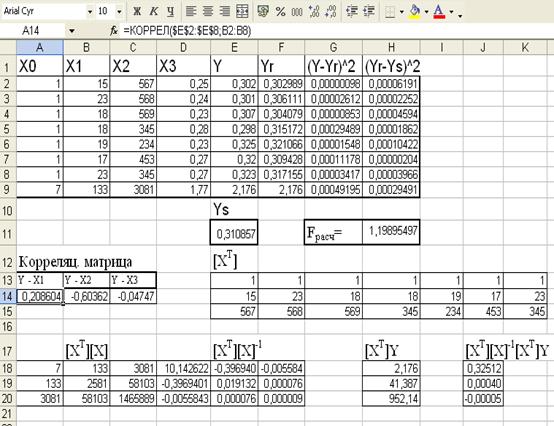Apply red font color button

coord(439,11)
